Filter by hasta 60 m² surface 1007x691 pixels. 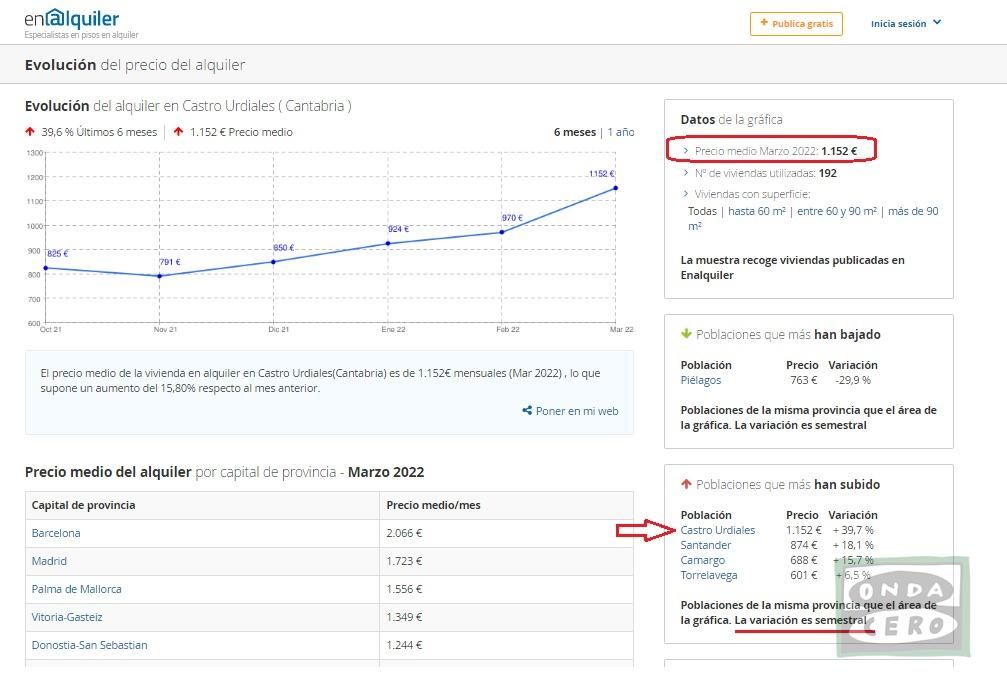pyautogui.click(x=756, y=211)
